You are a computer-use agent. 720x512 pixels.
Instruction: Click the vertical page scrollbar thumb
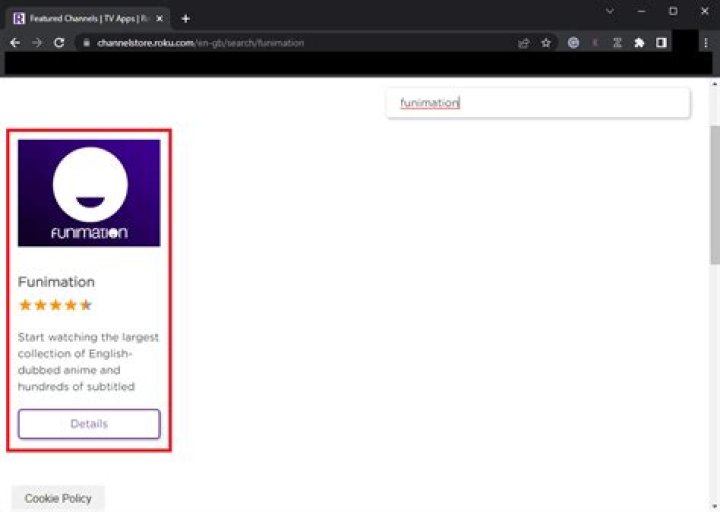[714, 195]
